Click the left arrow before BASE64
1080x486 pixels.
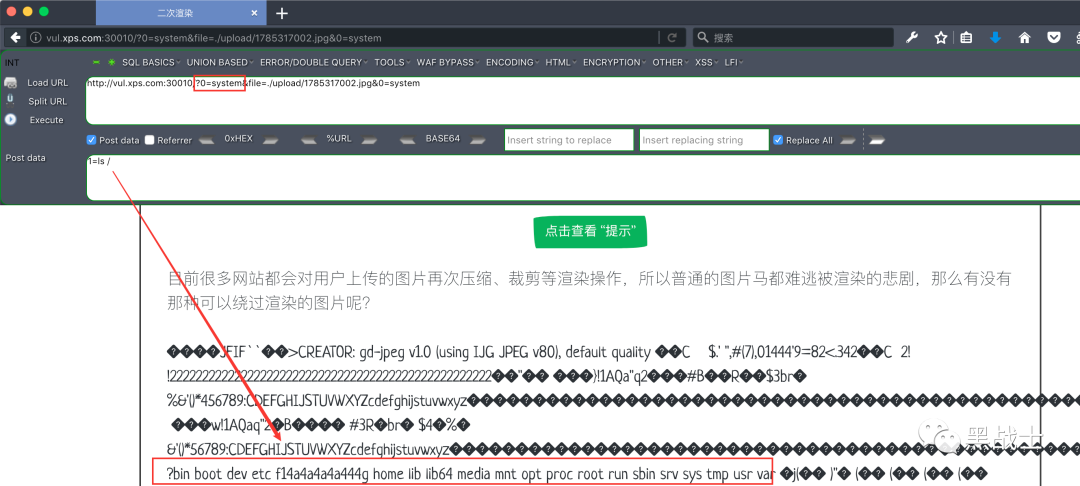407,140
